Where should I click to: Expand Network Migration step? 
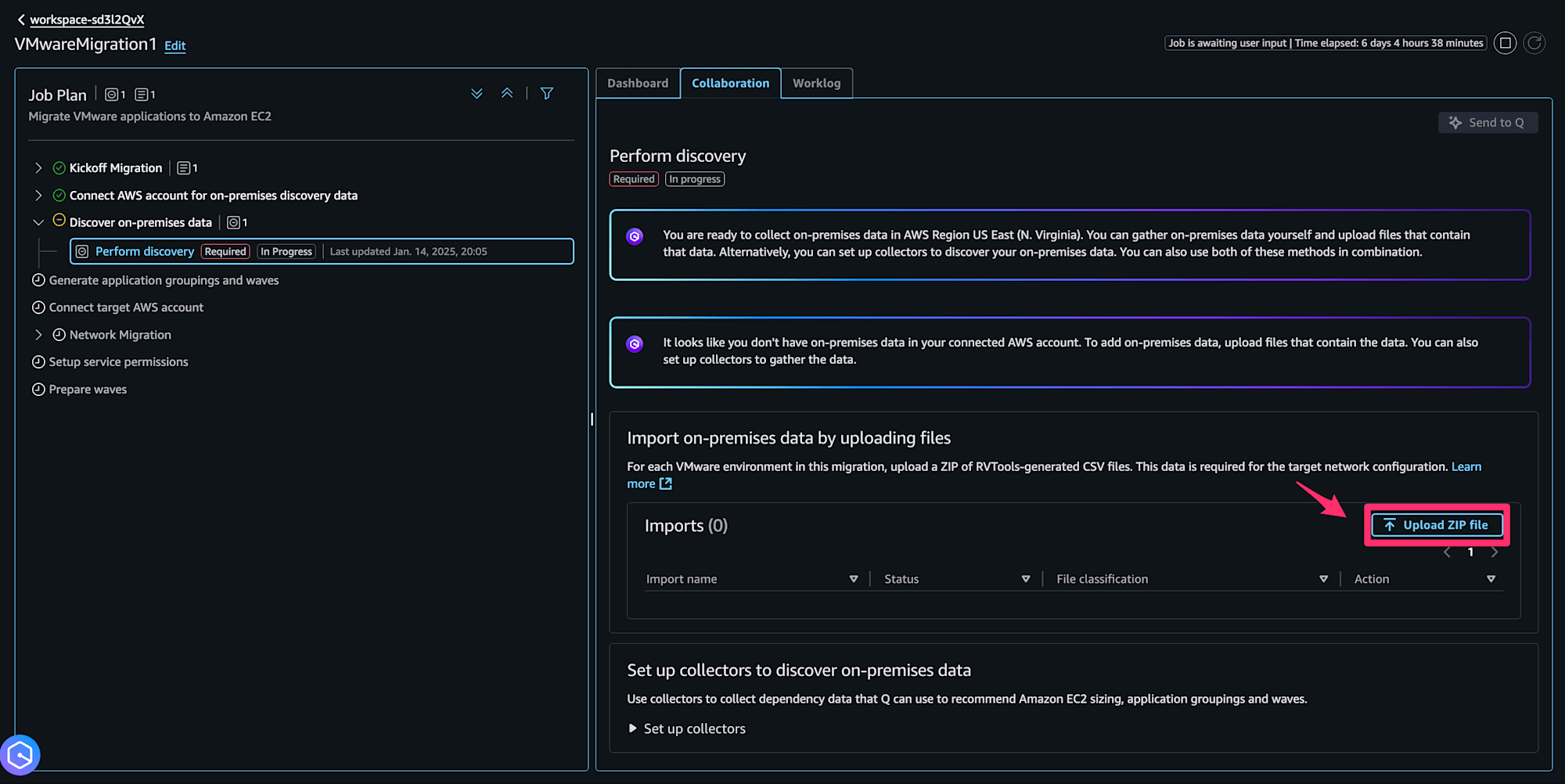click(x=38, y=335)
